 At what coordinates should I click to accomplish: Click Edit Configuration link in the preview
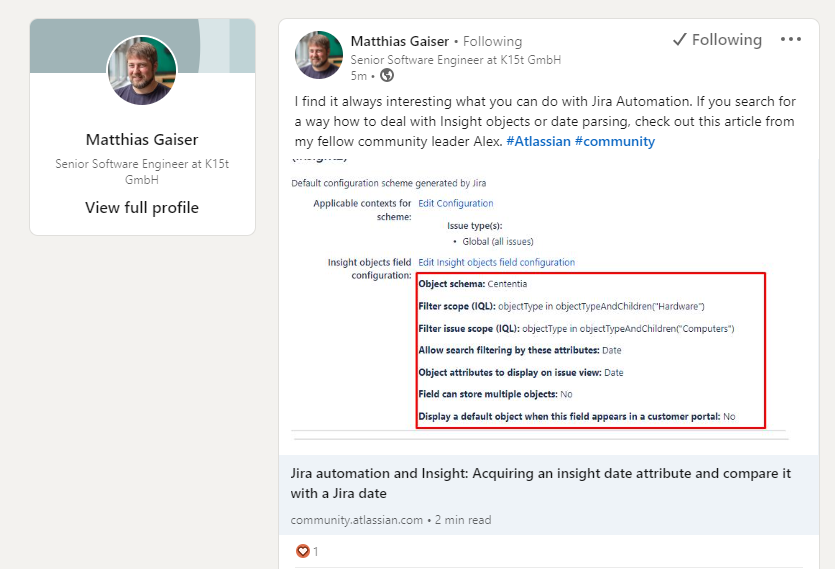(456, 204)
